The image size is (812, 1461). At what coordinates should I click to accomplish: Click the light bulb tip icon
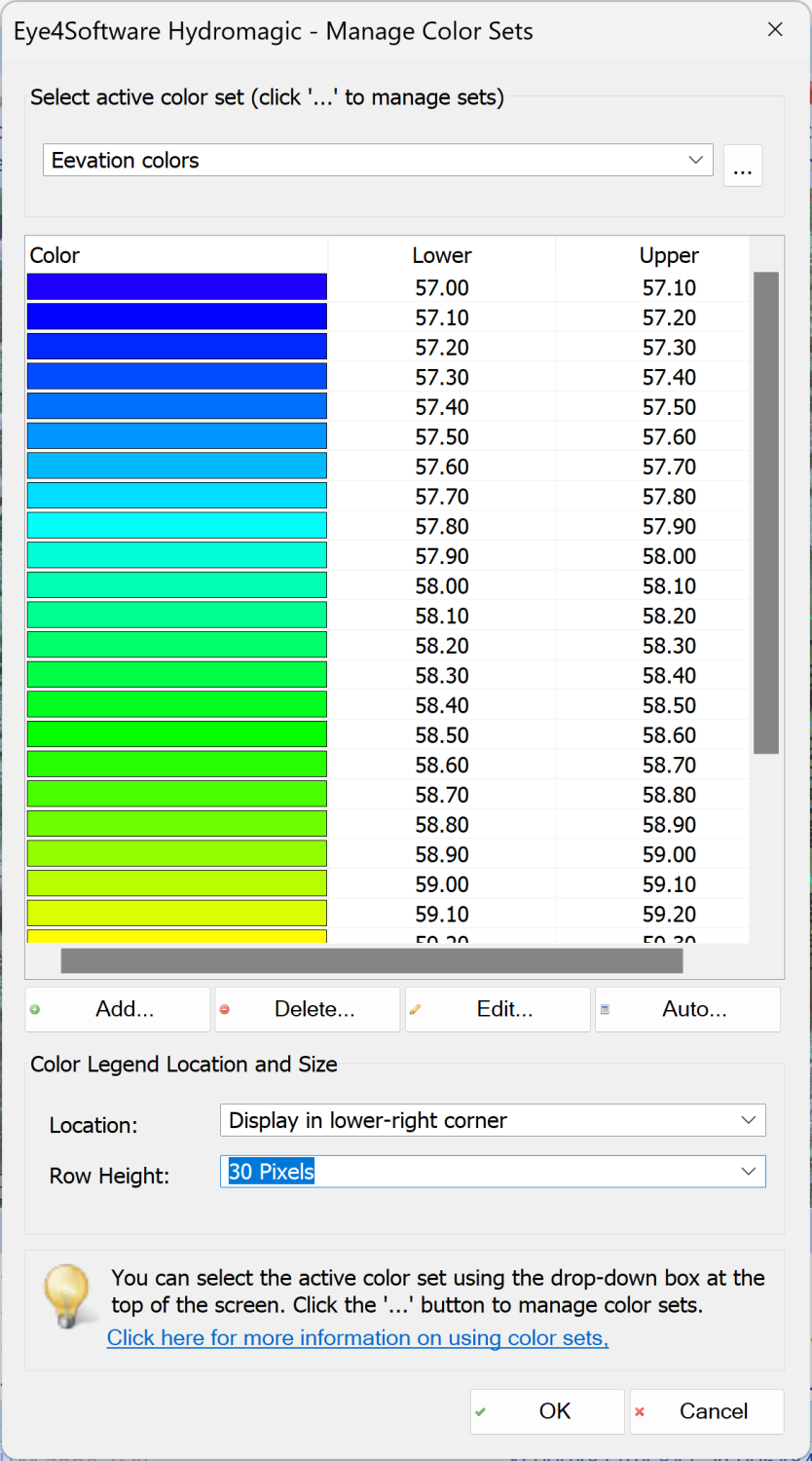click(68, 1297)
